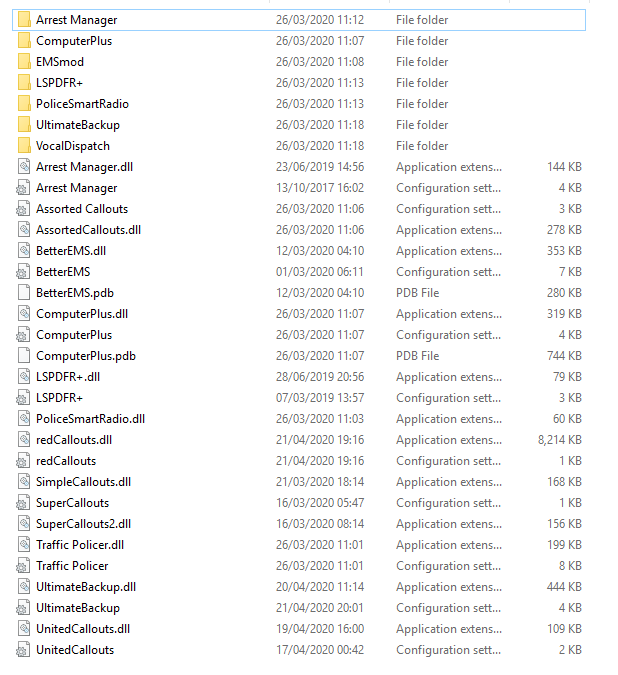Click the SuperCallouts config file icon
This screenshot has width=618, height=675.
[x=23, y=503]
